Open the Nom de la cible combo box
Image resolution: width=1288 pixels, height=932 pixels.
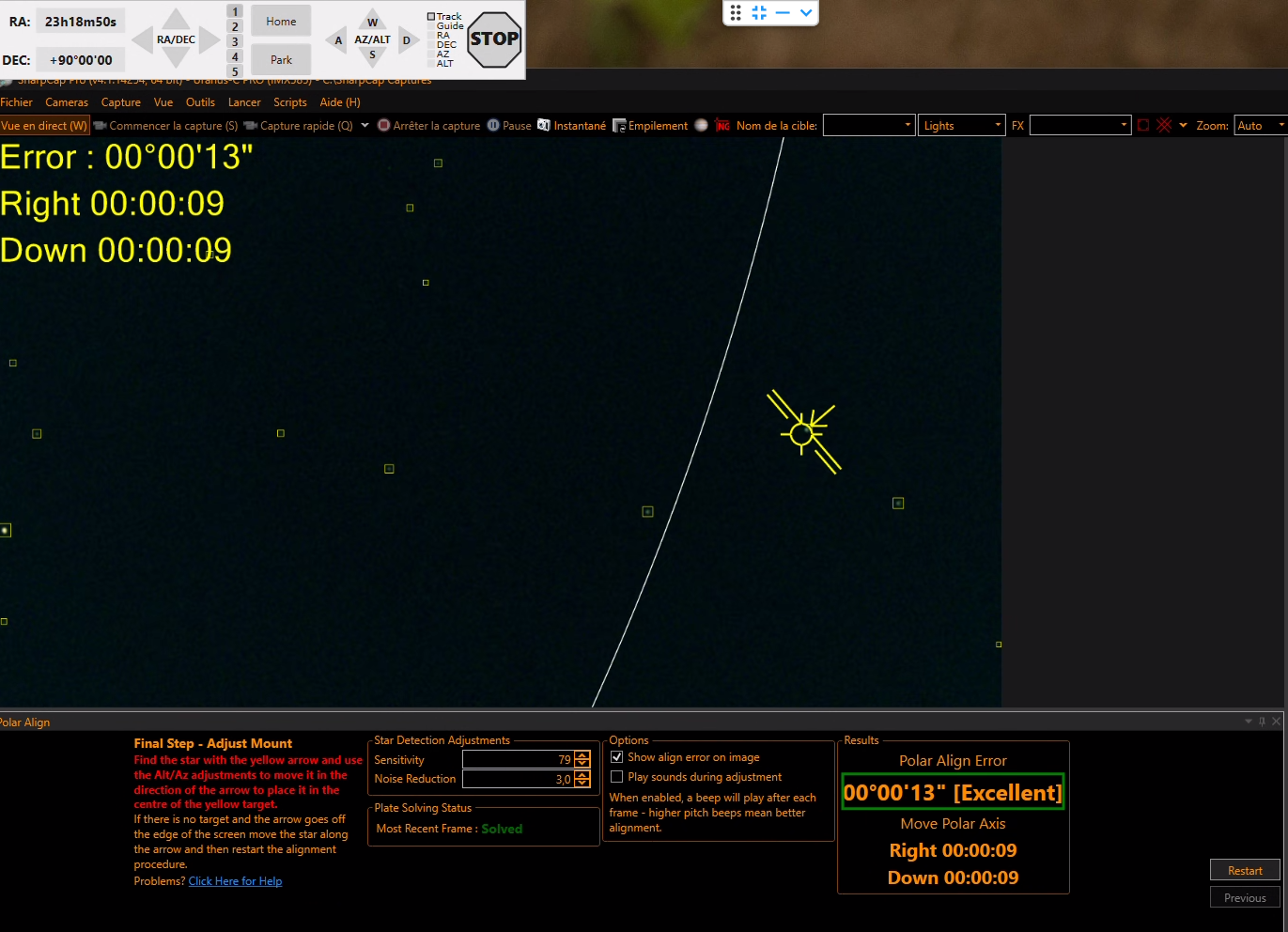point(869,125)
